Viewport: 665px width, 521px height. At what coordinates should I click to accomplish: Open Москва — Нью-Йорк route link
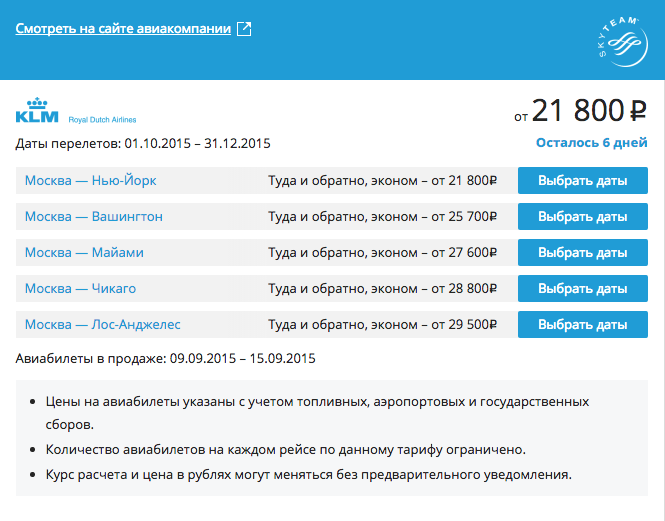pos(90,180)
